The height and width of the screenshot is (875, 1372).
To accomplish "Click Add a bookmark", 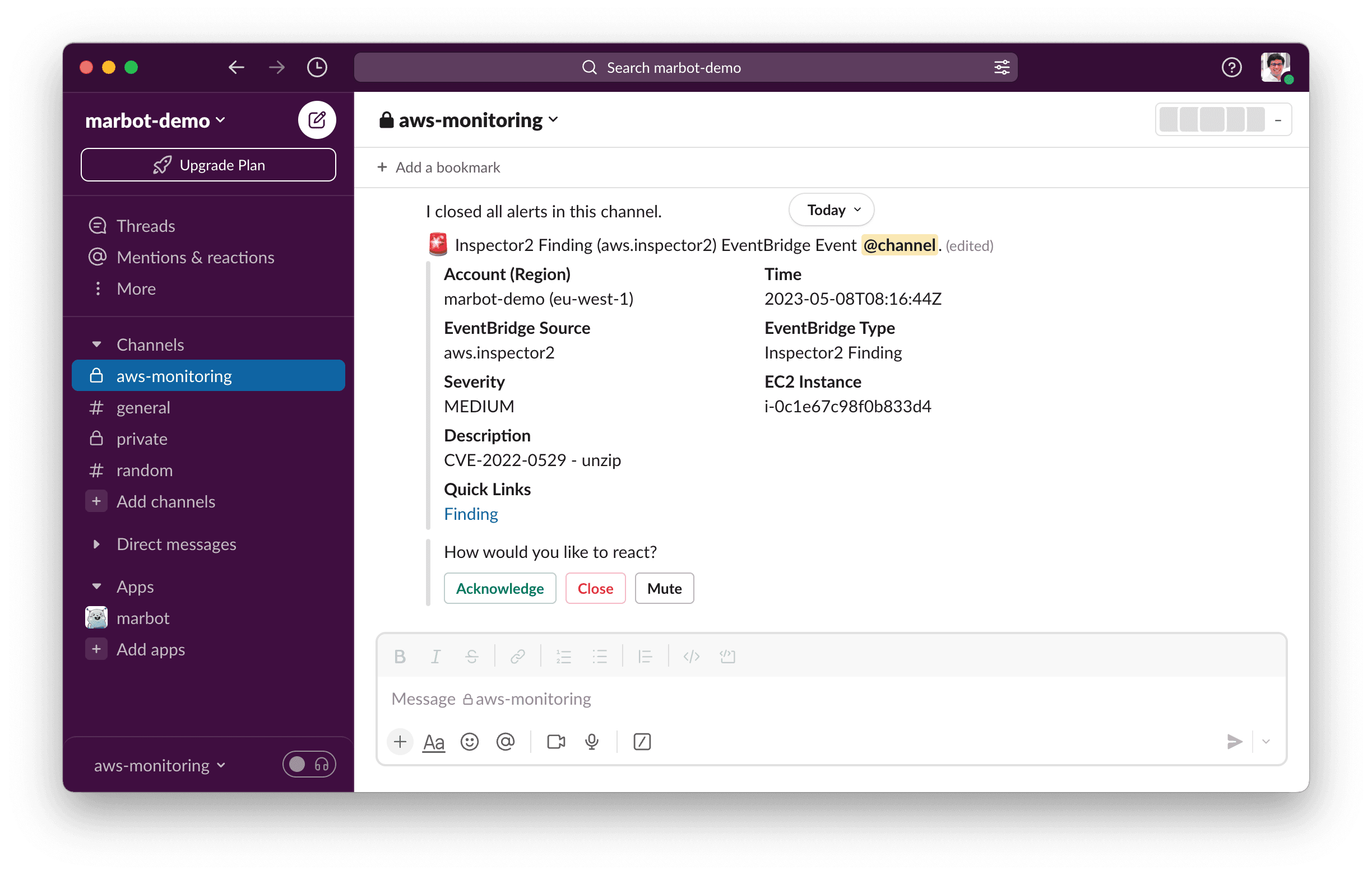I will 439,167.
